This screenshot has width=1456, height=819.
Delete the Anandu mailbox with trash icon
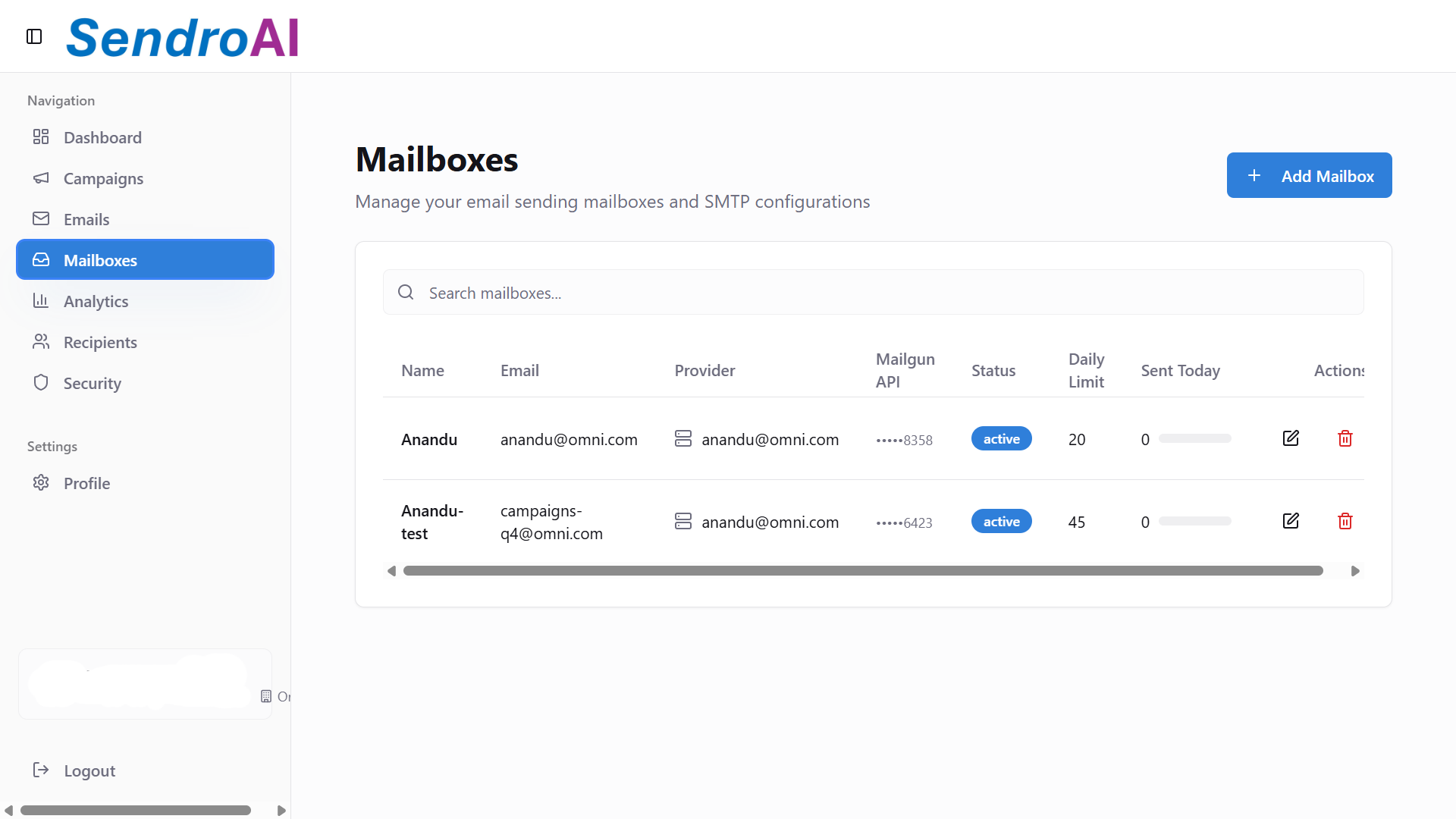[x=1345, y=438]
